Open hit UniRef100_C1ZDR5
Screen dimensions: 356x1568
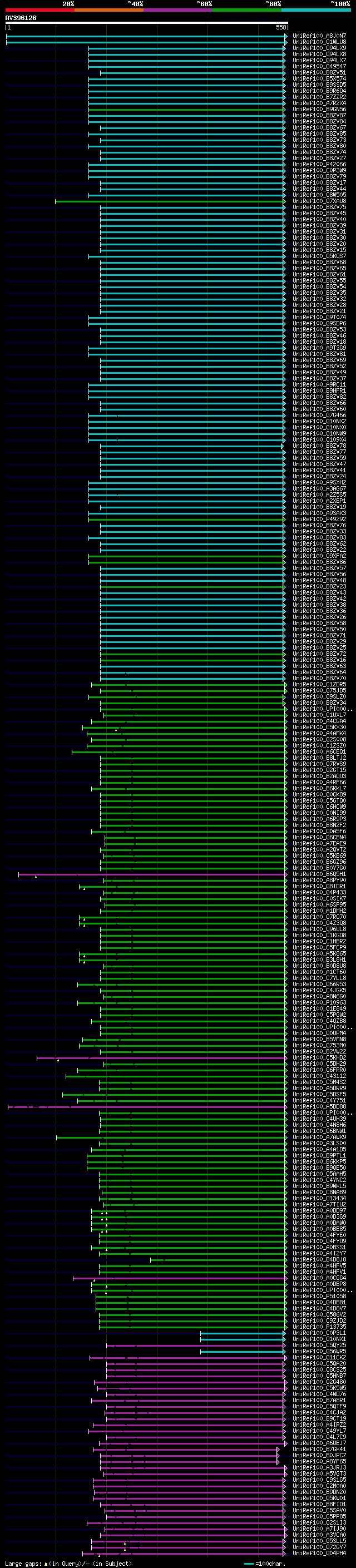319,685
